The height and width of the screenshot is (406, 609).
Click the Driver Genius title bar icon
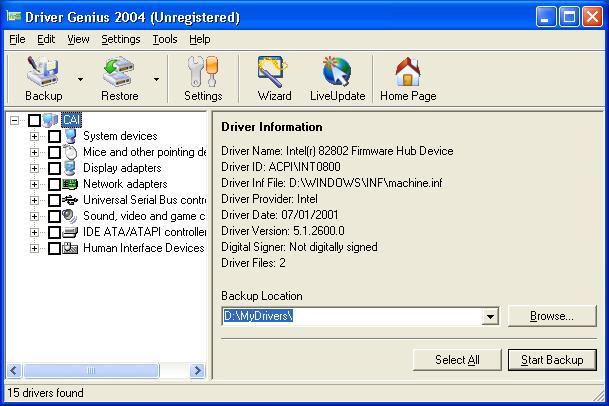click(14, 17)
